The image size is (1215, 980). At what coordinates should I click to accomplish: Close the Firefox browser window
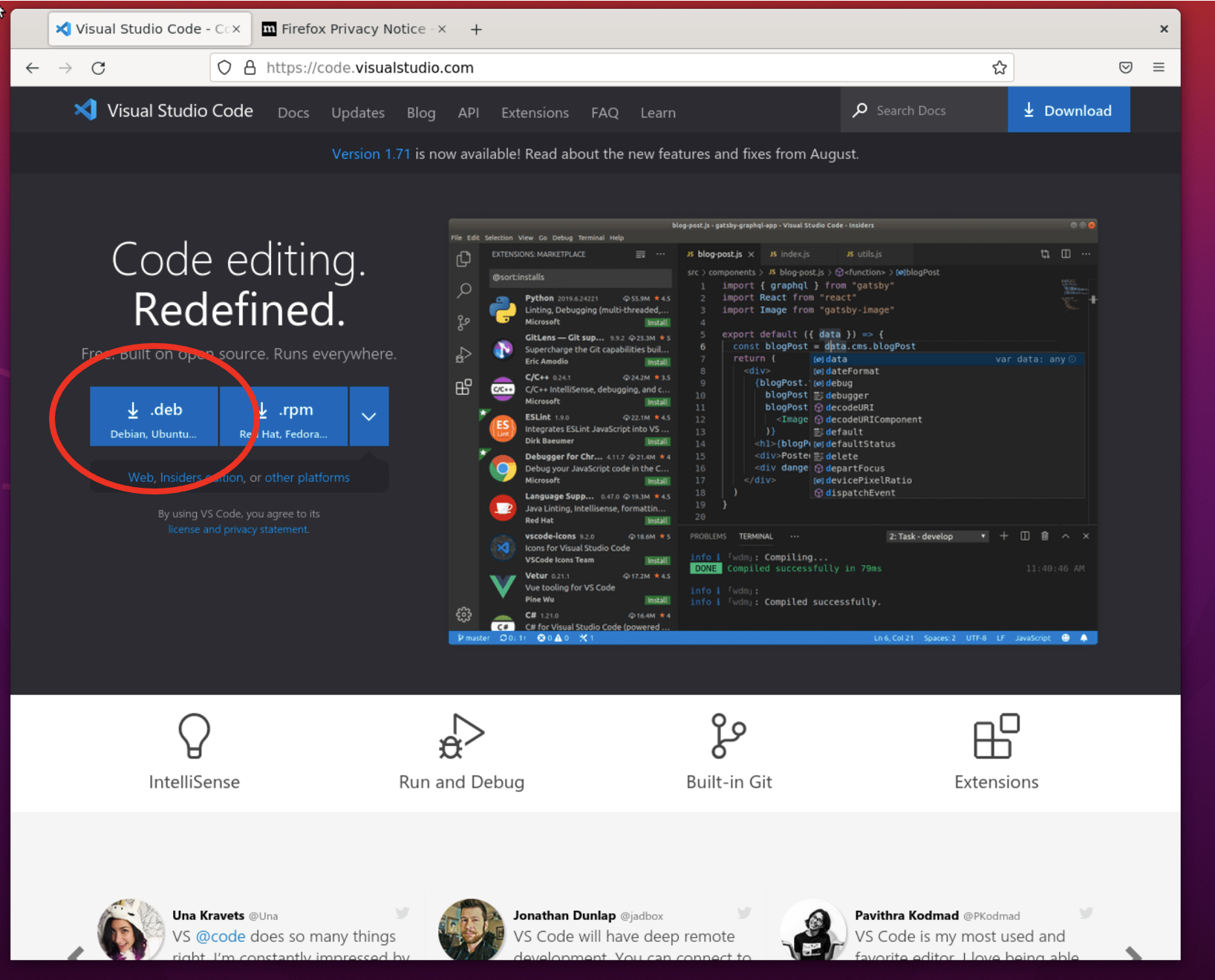point(1164,29)
